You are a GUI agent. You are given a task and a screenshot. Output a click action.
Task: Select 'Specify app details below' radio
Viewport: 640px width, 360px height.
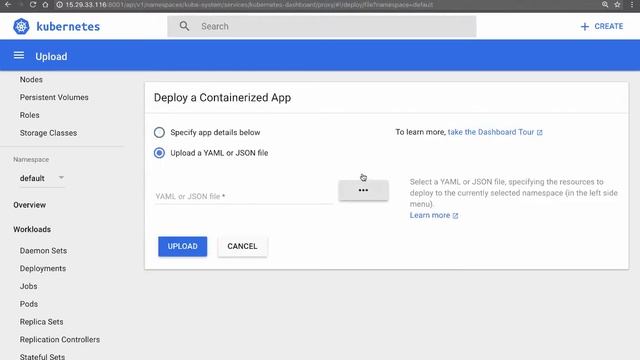(x=159, y=132)
